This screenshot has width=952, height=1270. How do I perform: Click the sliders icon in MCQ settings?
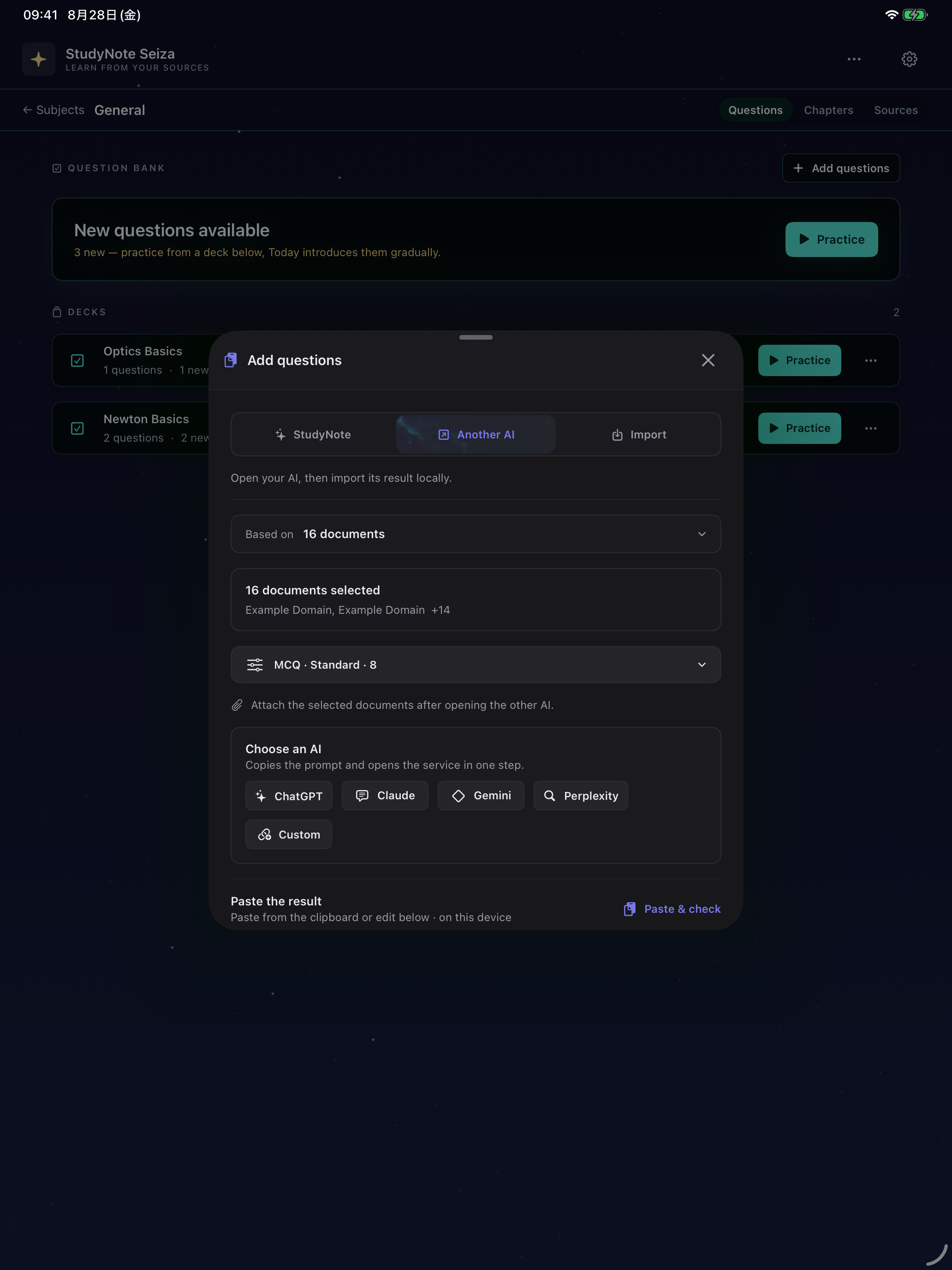[255, 665]
